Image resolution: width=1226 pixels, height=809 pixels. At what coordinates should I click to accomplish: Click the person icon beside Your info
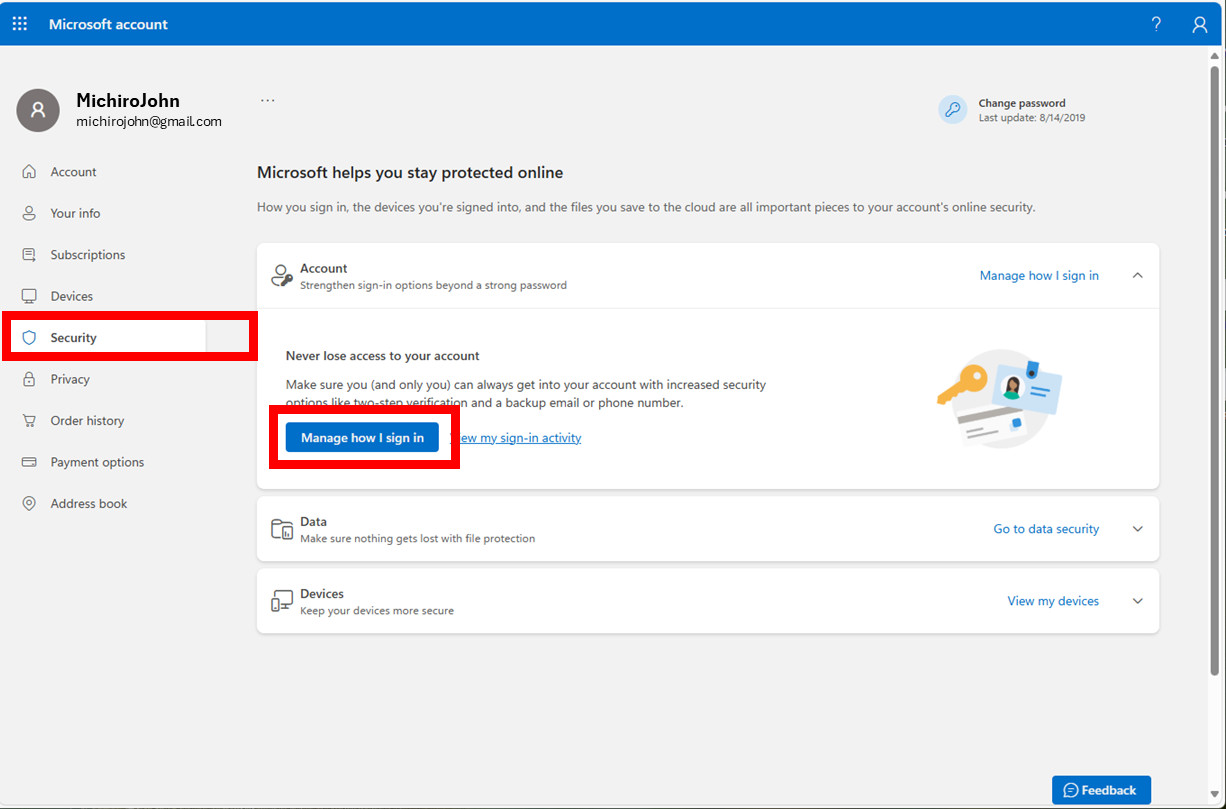pos(29,213)
